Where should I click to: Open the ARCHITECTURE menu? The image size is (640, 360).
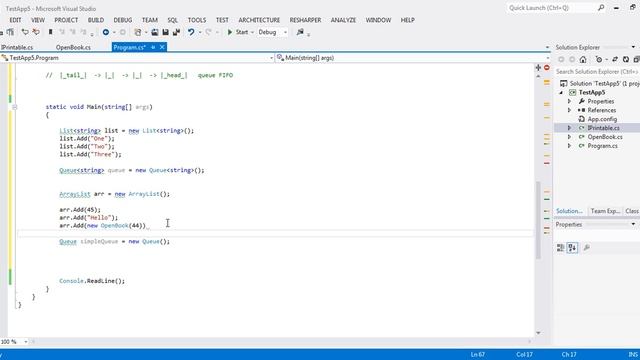(x=259, y=20)
